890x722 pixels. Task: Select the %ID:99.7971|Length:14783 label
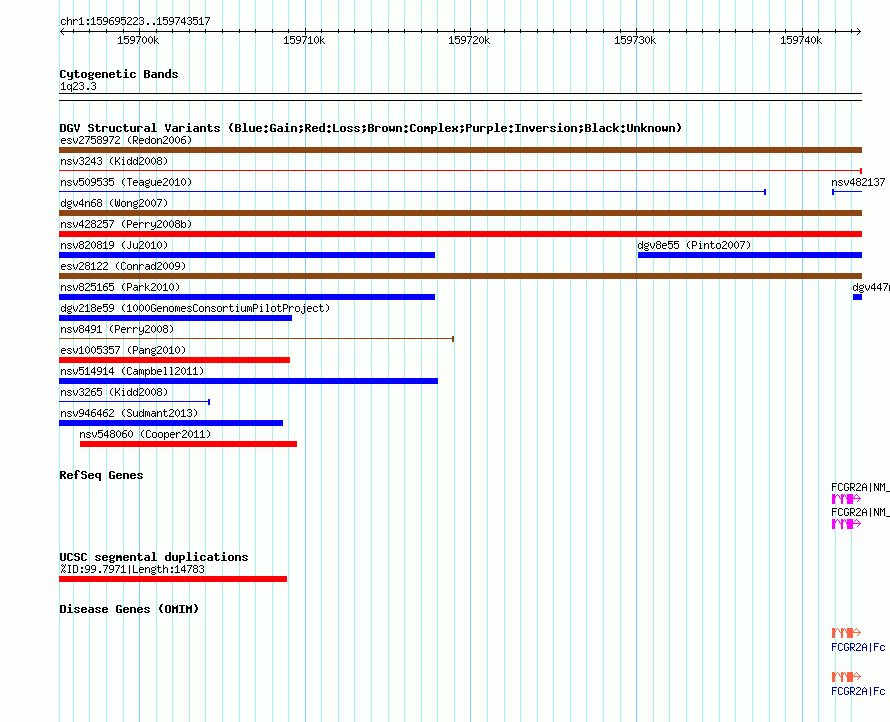point(132,569)
